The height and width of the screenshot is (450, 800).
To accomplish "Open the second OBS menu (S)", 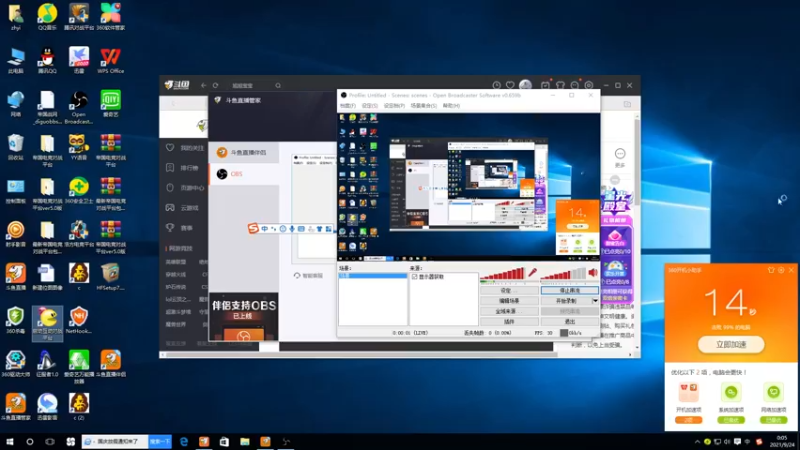I will pos(369,106).
